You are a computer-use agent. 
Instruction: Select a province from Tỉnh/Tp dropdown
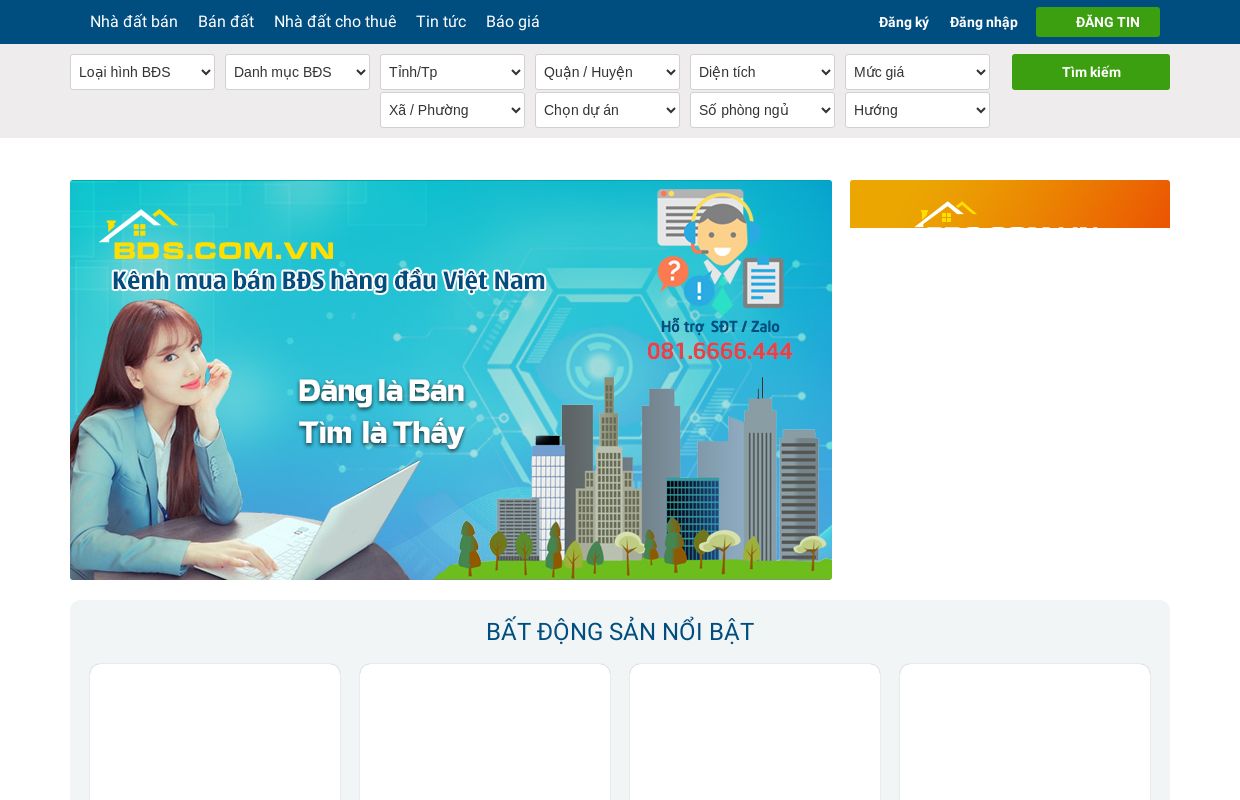pos(452,72)
